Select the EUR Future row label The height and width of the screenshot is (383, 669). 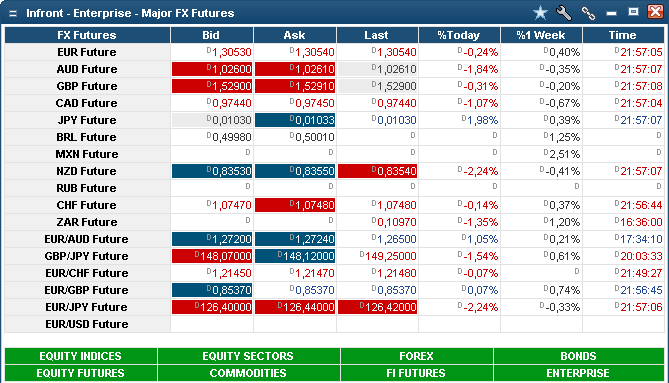(87, 52)
